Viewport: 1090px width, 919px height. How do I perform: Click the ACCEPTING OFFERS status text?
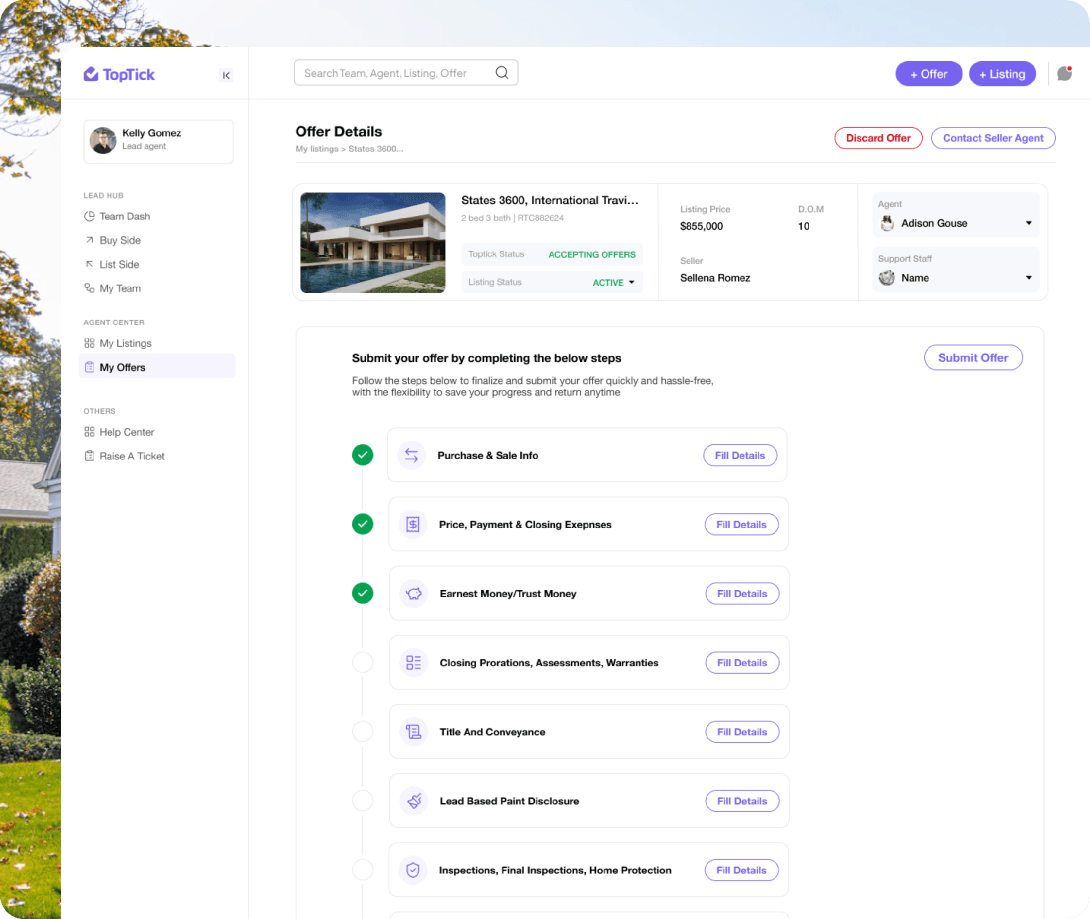click(592, 254)
